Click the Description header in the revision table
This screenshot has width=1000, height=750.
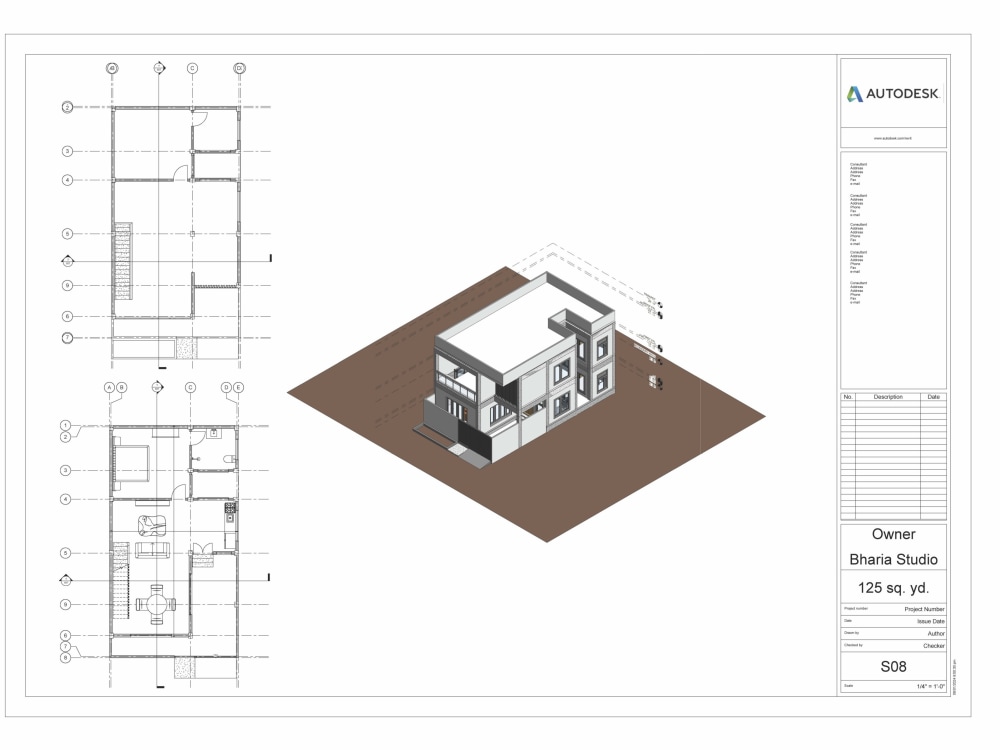coord(890,396)
